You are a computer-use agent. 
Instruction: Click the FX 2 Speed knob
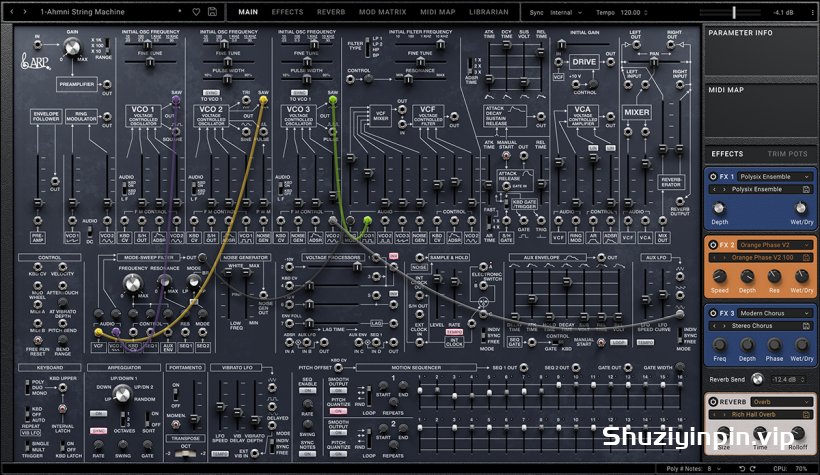pyautogui.click(x=719, y=276)
